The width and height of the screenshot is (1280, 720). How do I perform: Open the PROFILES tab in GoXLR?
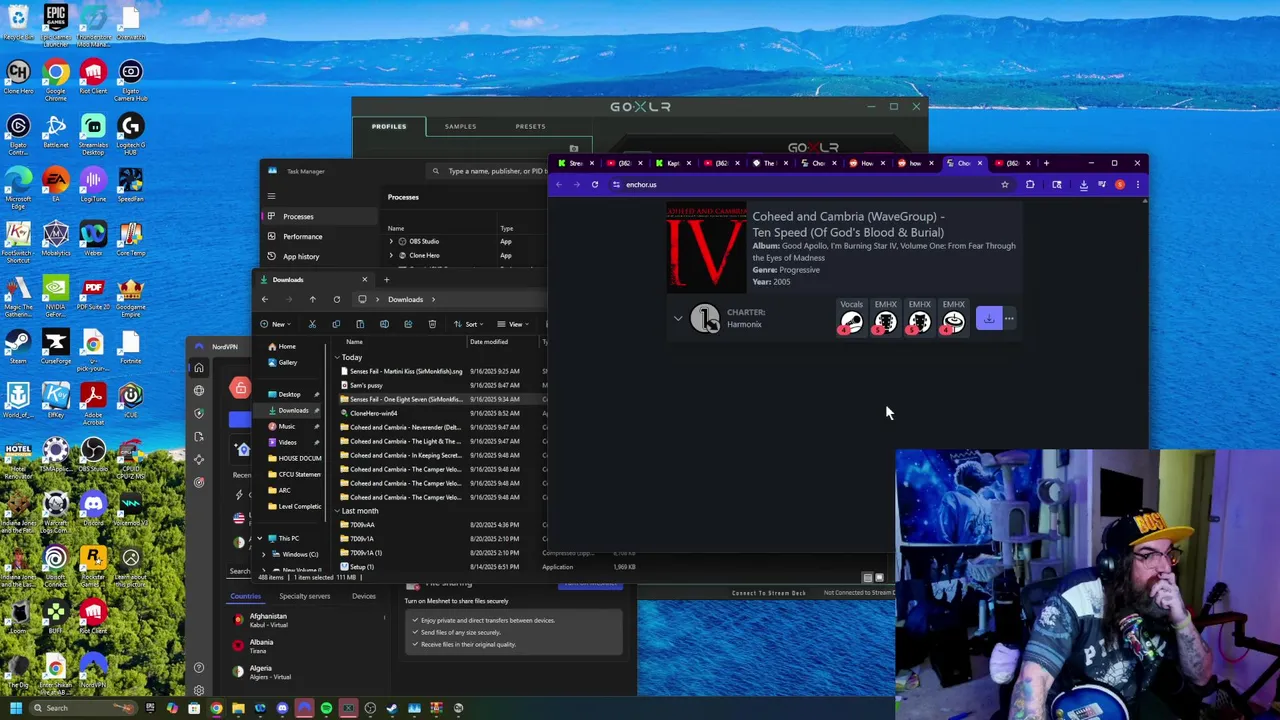[x=389, y=126]
